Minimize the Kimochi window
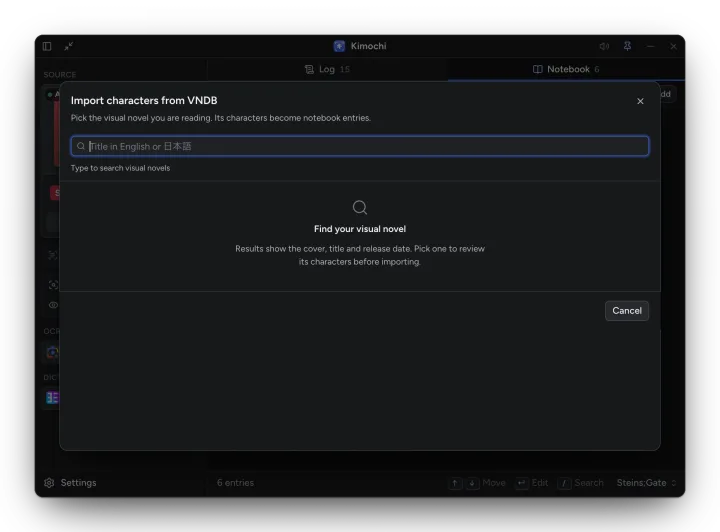 point(650,46)
